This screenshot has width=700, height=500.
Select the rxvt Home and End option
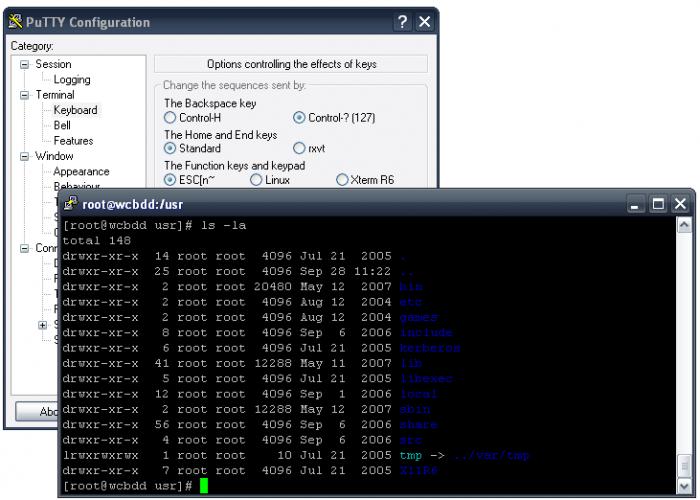[299, 149]
